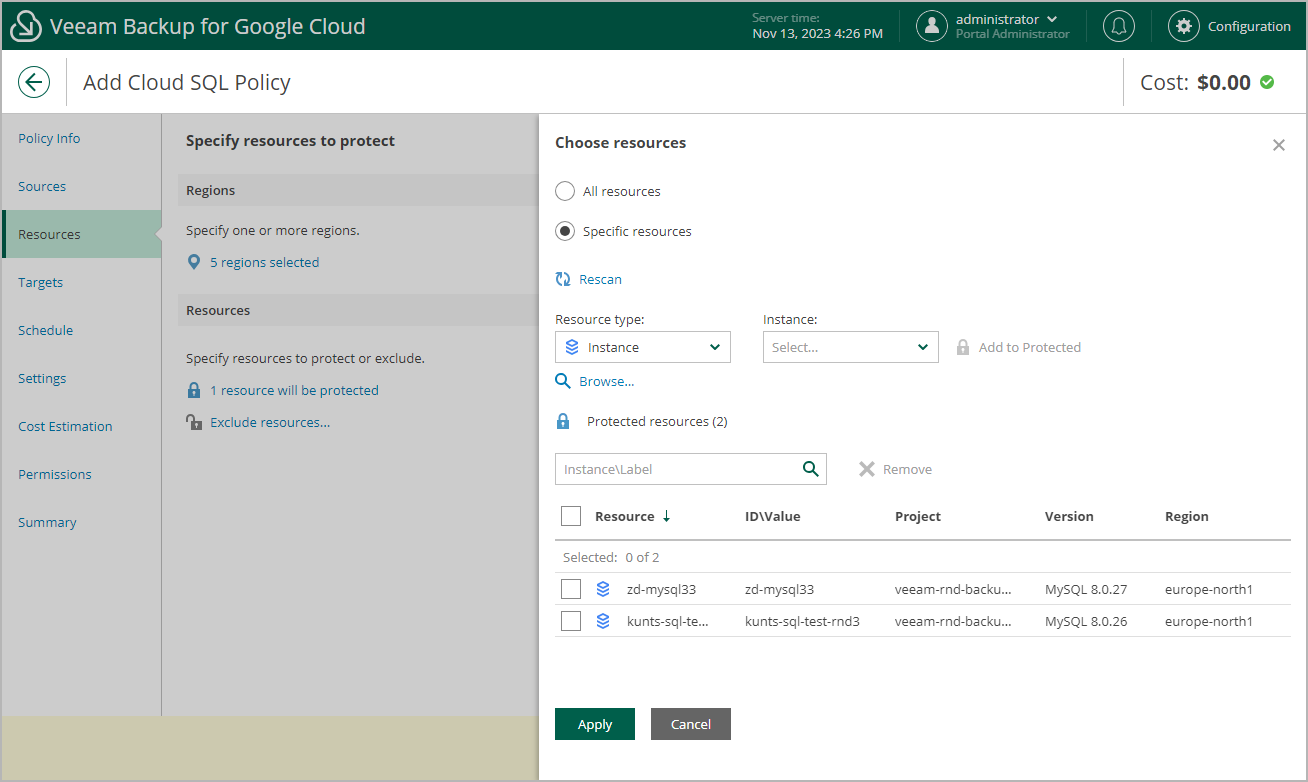
Task: Click the instance icon in kunts-sql-test row
Action: [603, 621]
